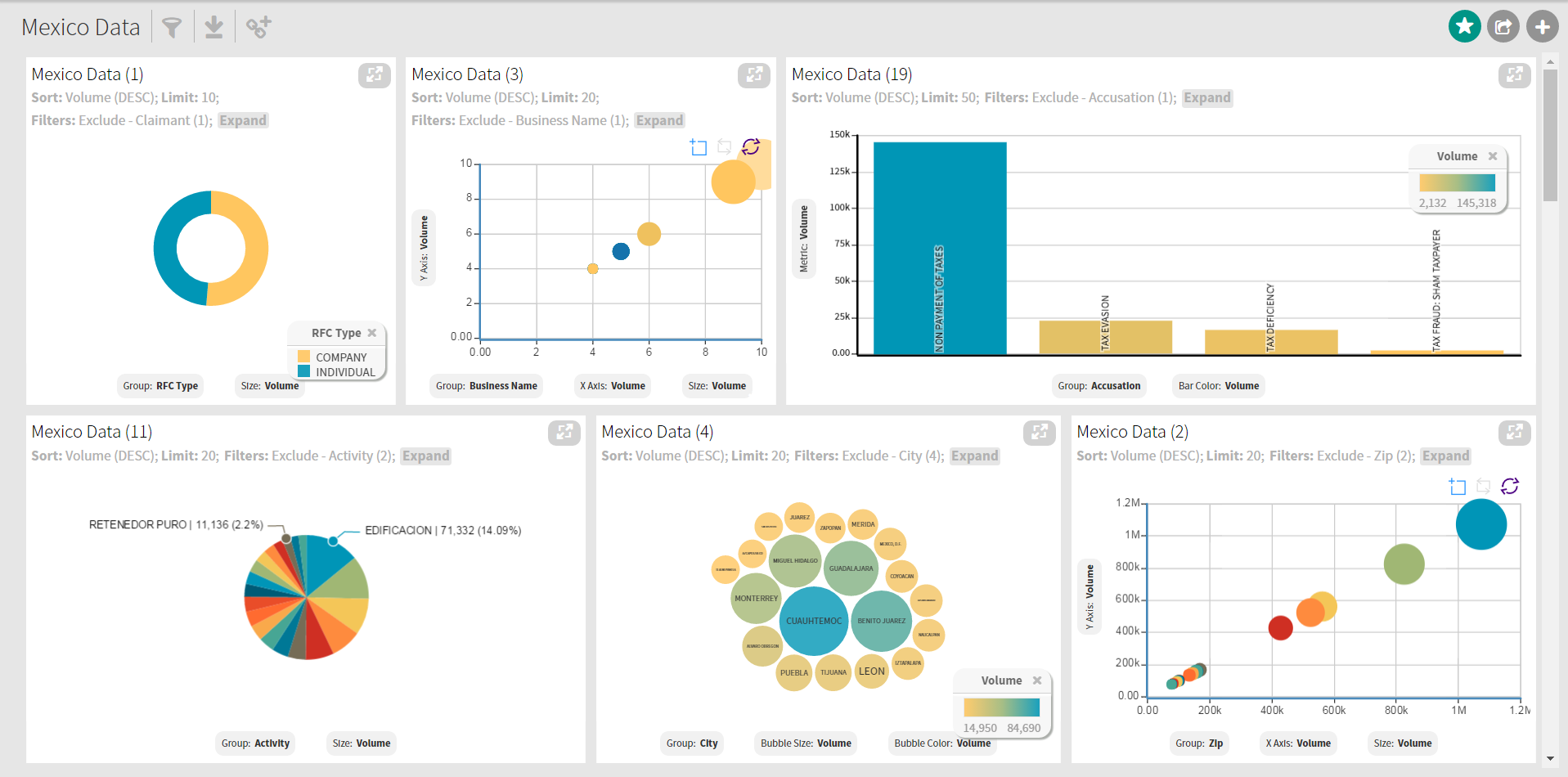Click the scroll-down arrow of dashboard scrollbar
Viewport: 1568px width, 777px height.
point(1550,758)
